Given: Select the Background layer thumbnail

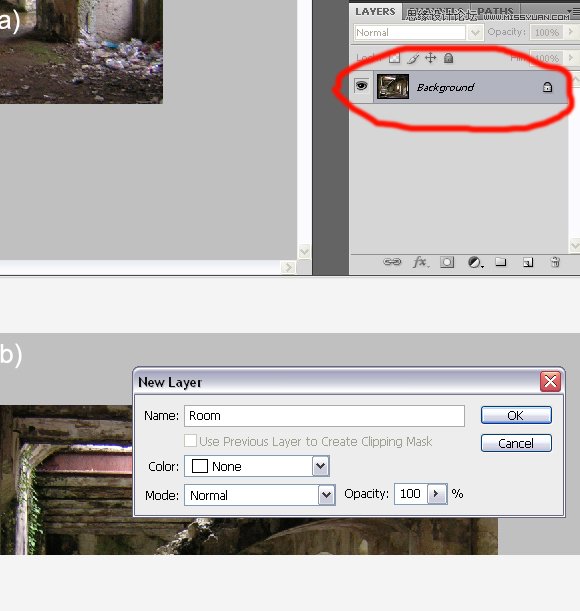Looking at the screenshot, I should (393, 86).
